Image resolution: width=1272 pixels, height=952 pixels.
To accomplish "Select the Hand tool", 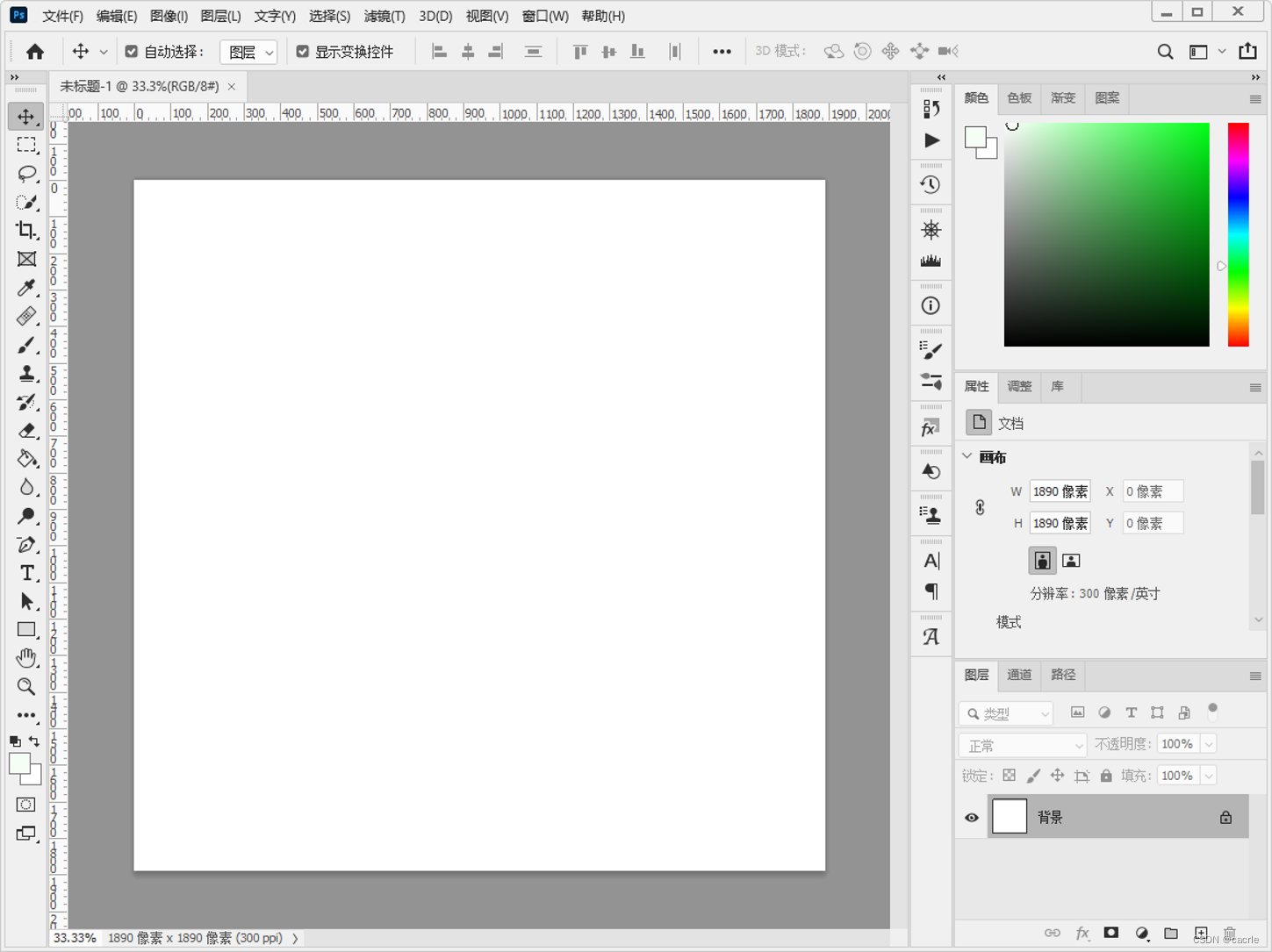I will pos(26,657).
